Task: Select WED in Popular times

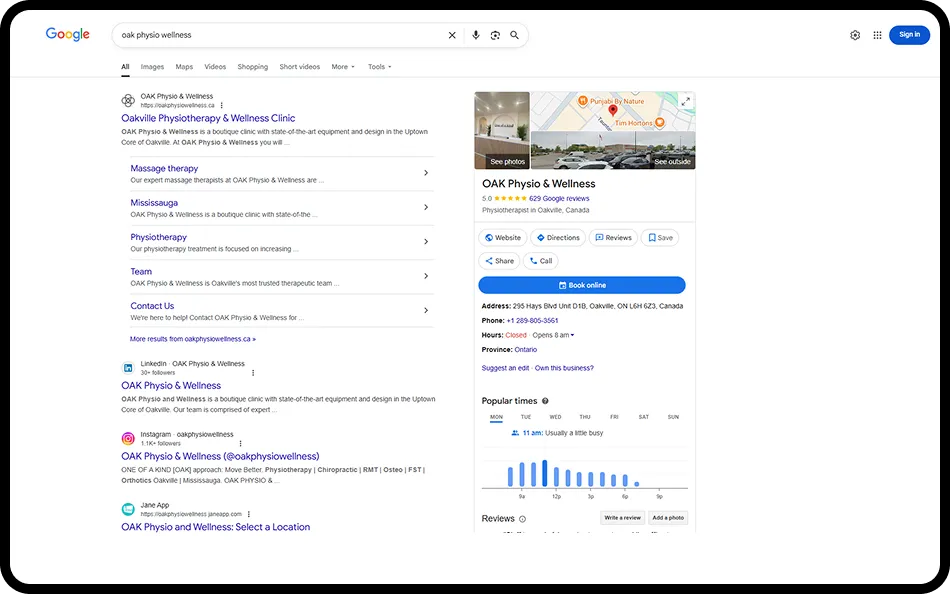Action: point(555,417)
